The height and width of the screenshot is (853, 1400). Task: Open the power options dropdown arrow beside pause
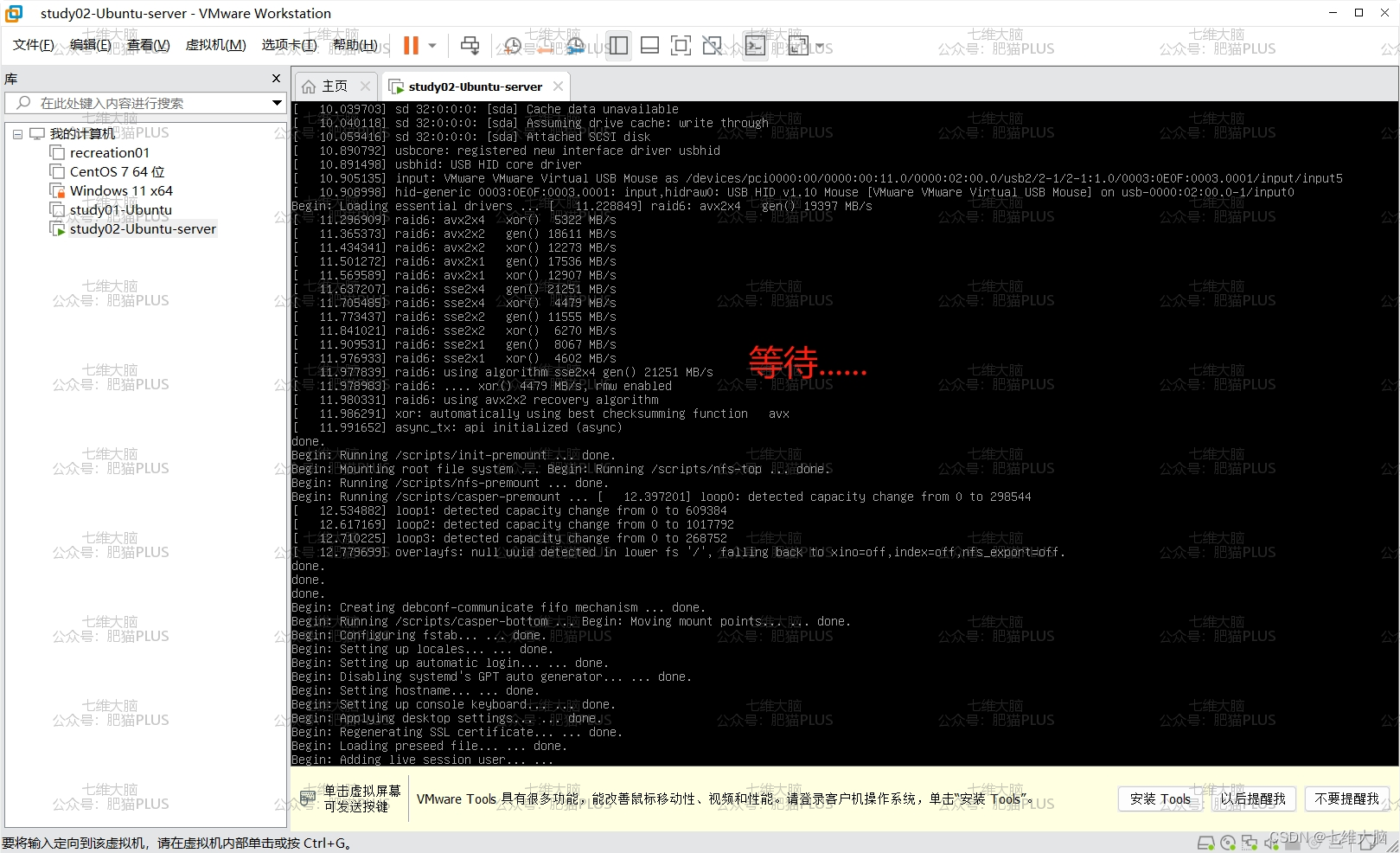(x=432, y=46)
